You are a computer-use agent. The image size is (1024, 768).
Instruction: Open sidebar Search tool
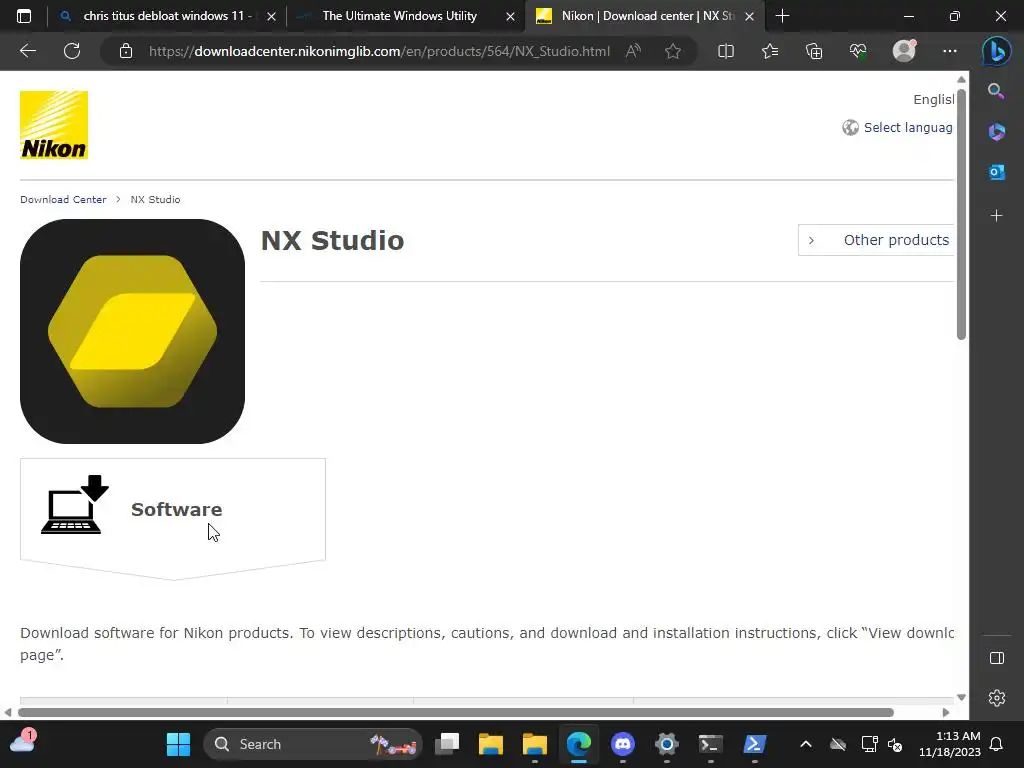996,91
